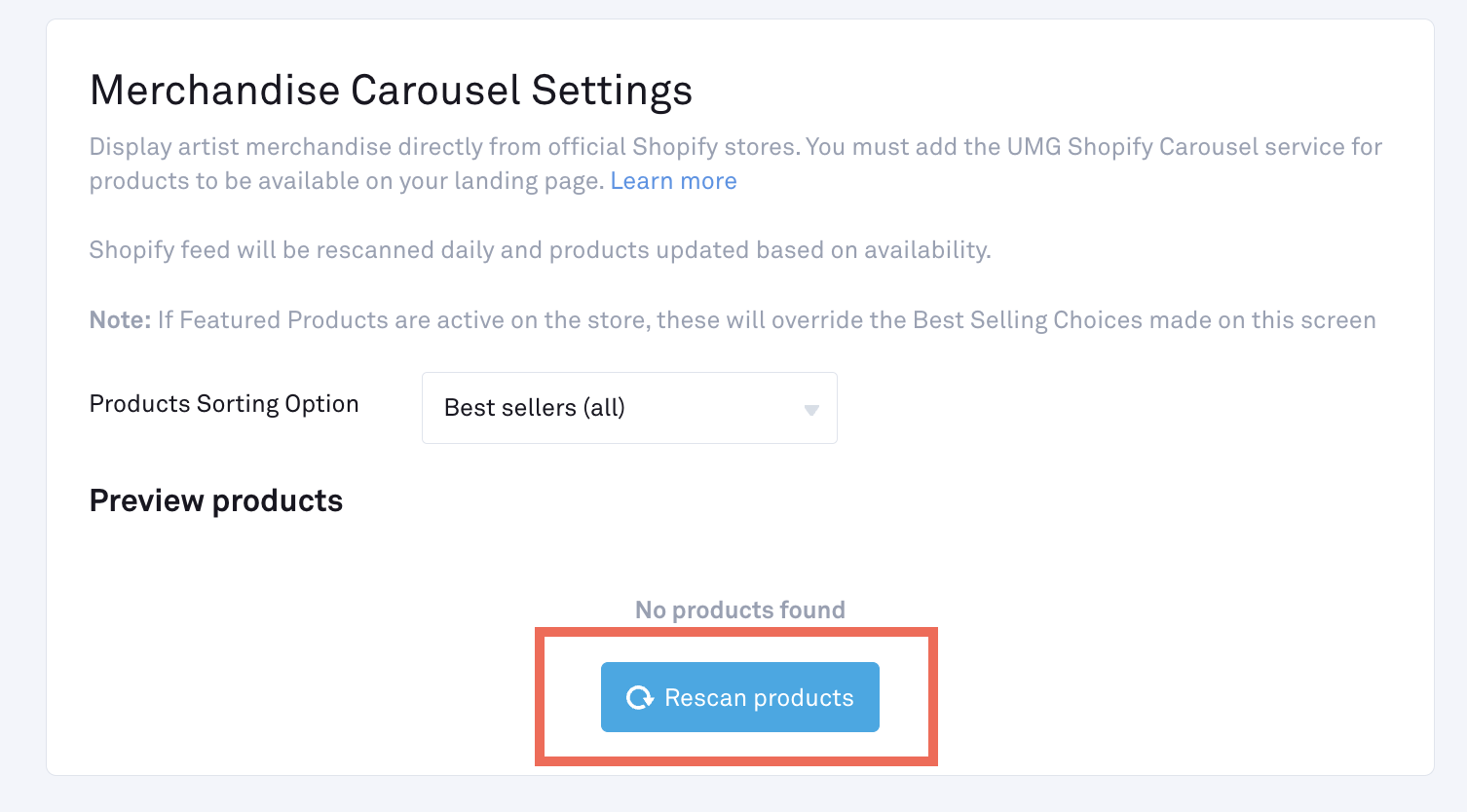Click the Merchandise Carousel Settings heading
1467x812 pixels.
point(391,91)
